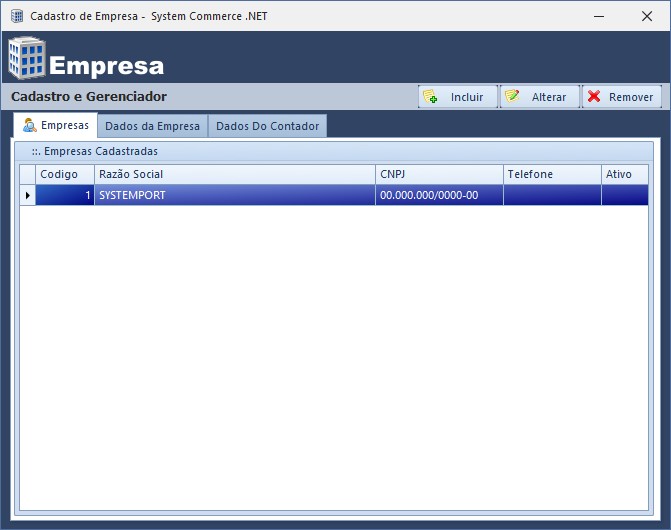This screenshot has width=671, height=530.
Task: Click the red X icon on Remover
Action: click(594, 96)
